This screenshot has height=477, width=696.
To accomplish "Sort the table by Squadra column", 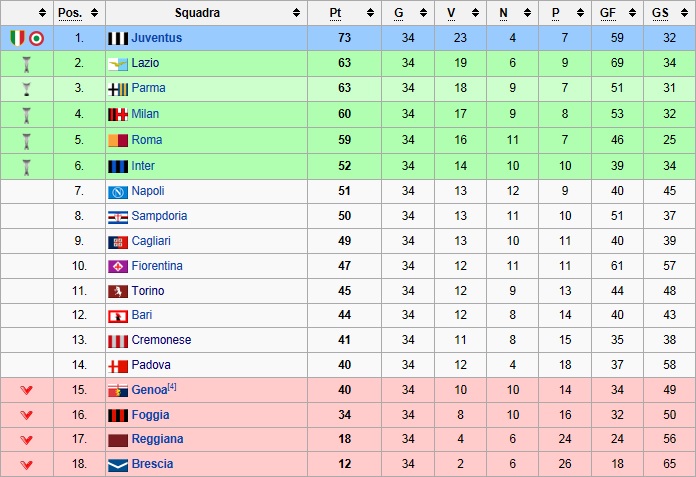I will tap(296, 13).
